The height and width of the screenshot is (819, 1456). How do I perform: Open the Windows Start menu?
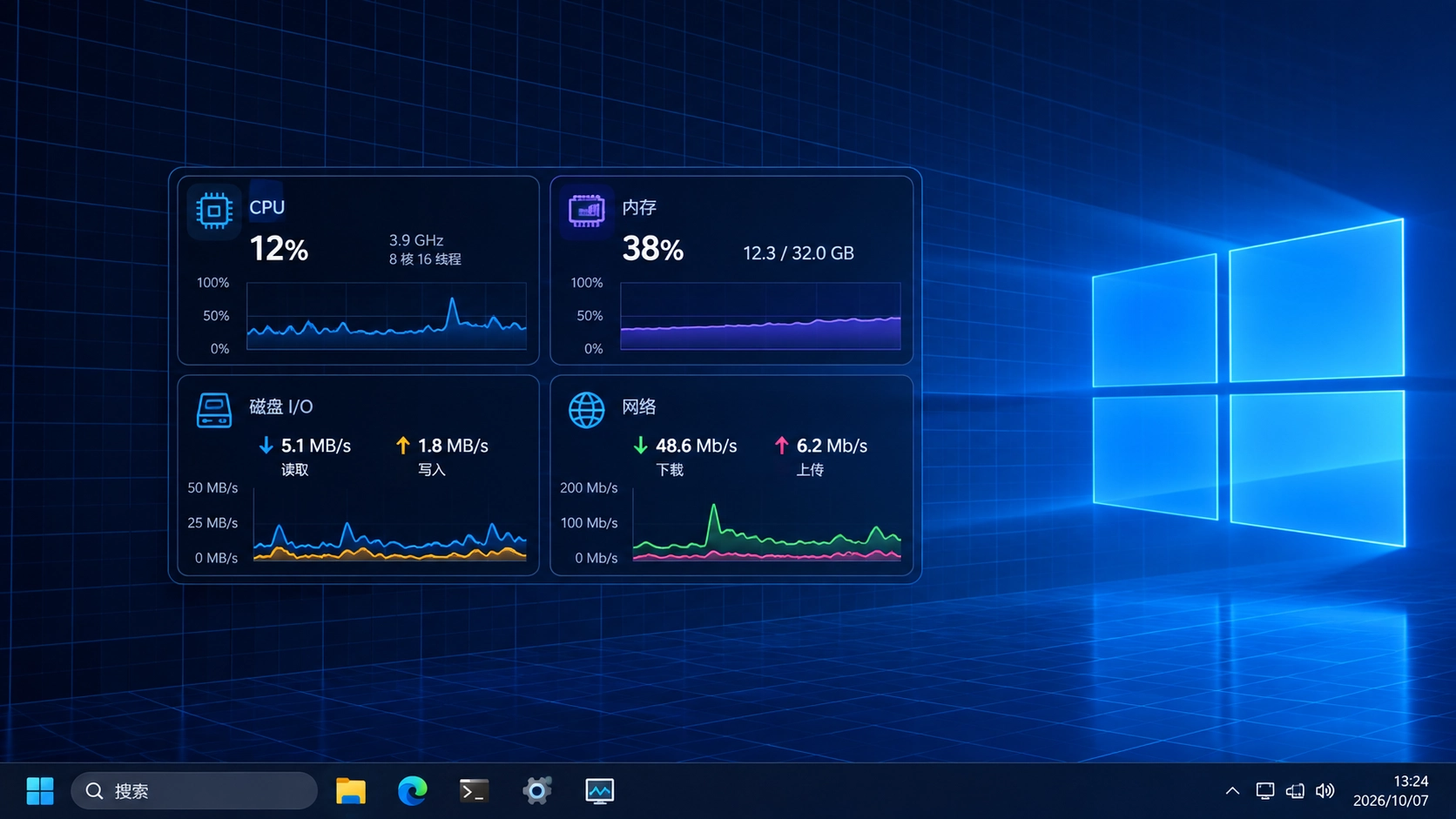40,791
